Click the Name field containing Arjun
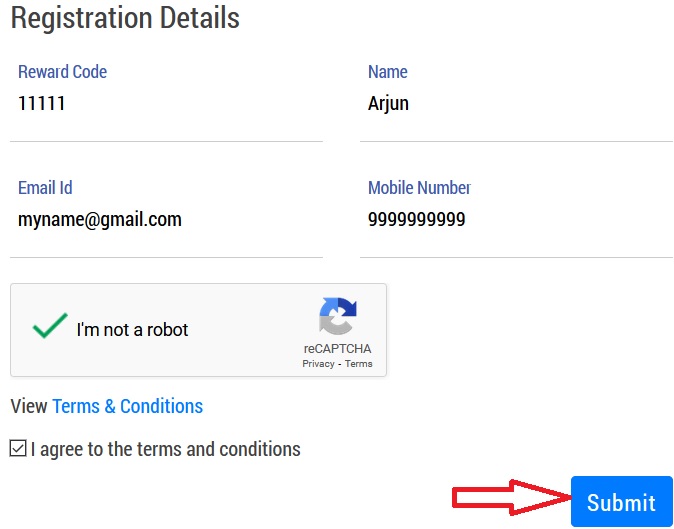 point(515,104)
